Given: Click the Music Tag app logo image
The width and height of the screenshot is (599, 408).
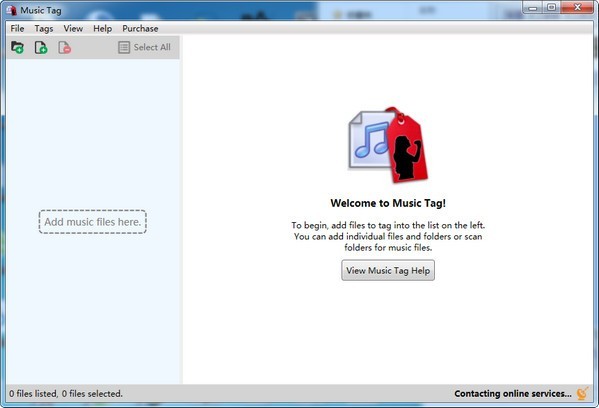Looking at the screenshot, I should tap(388, 145).
